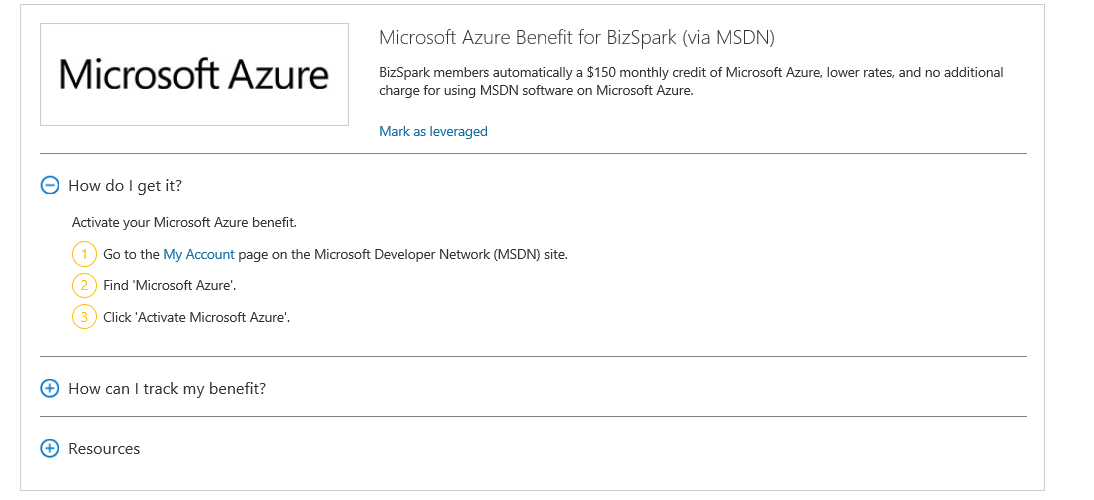1094x500 pixels.
Task: Click the 'Go to the' text in step one
Action: (x=131, y=255)
